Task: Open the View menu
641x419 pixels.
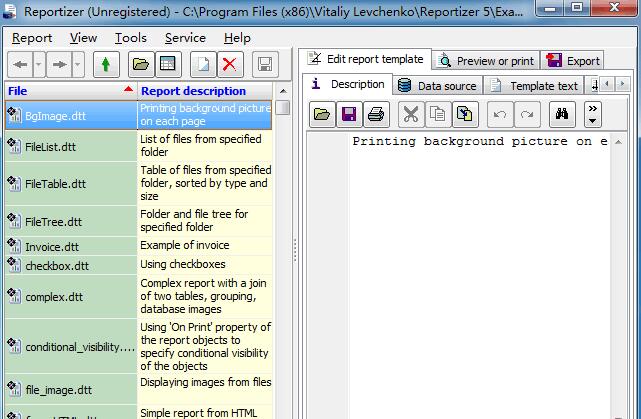Action: (x=83, y=38)
